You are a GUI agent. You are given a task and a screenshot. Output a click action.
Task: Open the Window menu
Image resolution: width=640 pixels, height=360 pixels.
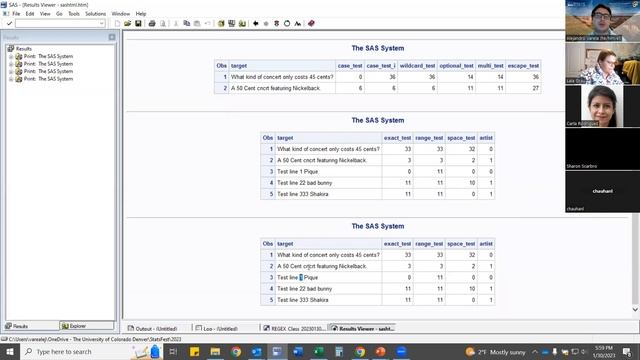120,14
